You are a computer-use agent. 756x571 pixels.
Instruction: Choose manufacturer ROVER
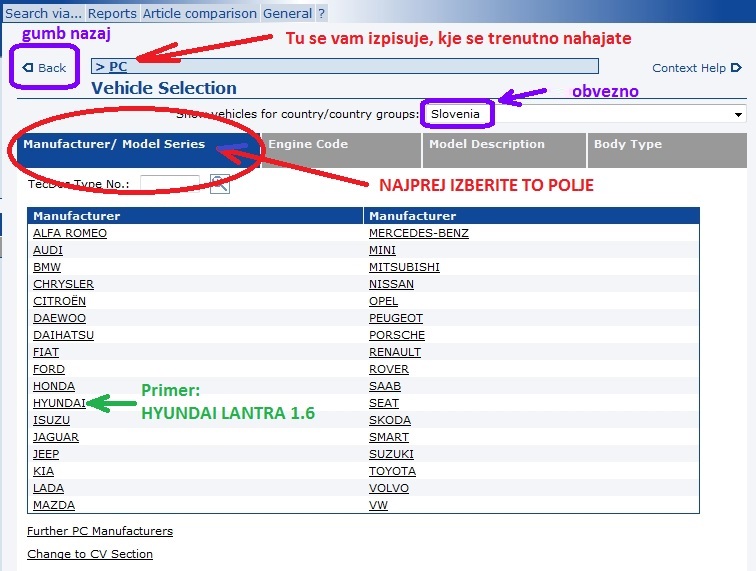coord(389,369)
